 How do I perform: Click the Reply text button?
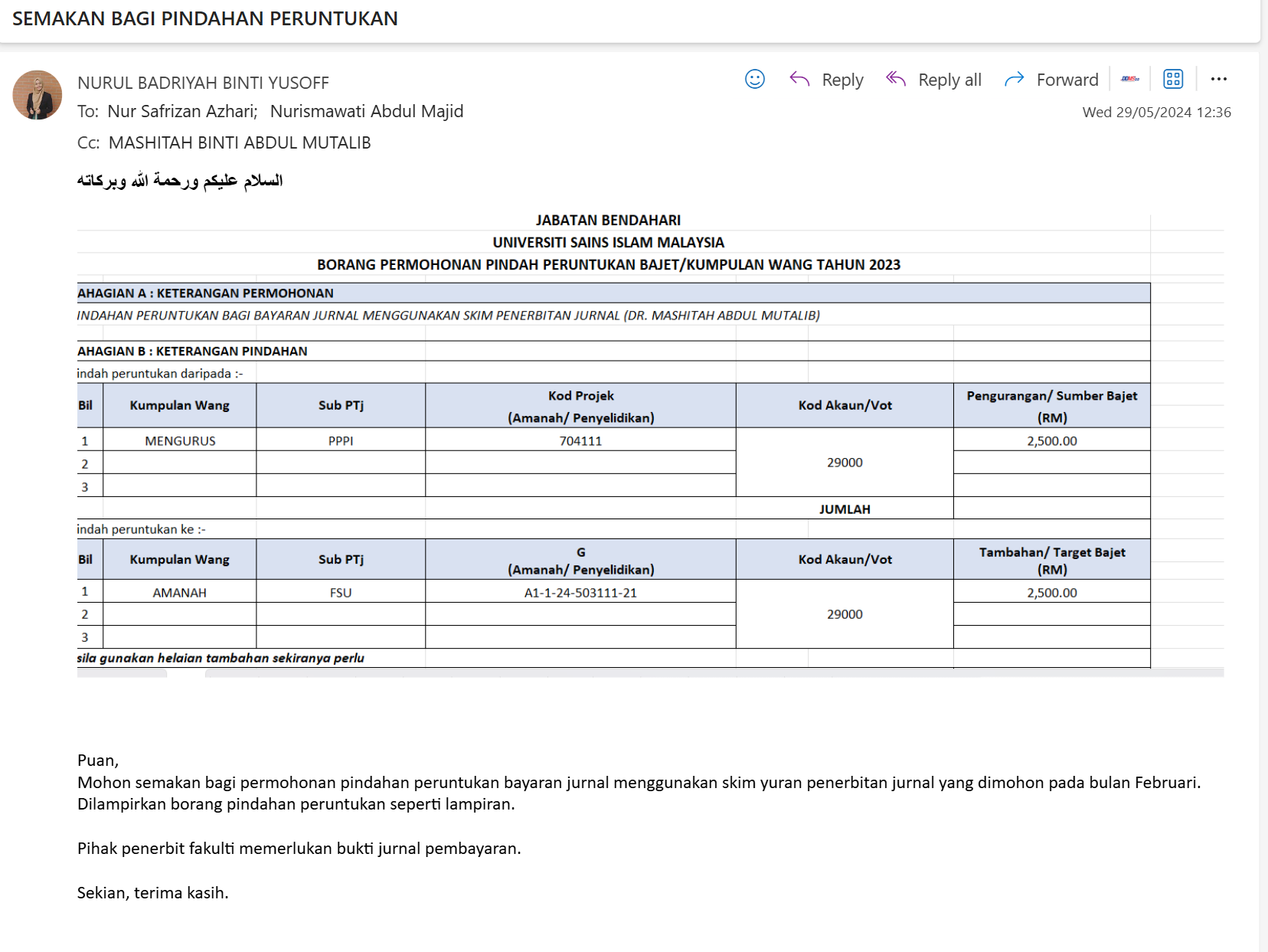click(x=842, y=80)
